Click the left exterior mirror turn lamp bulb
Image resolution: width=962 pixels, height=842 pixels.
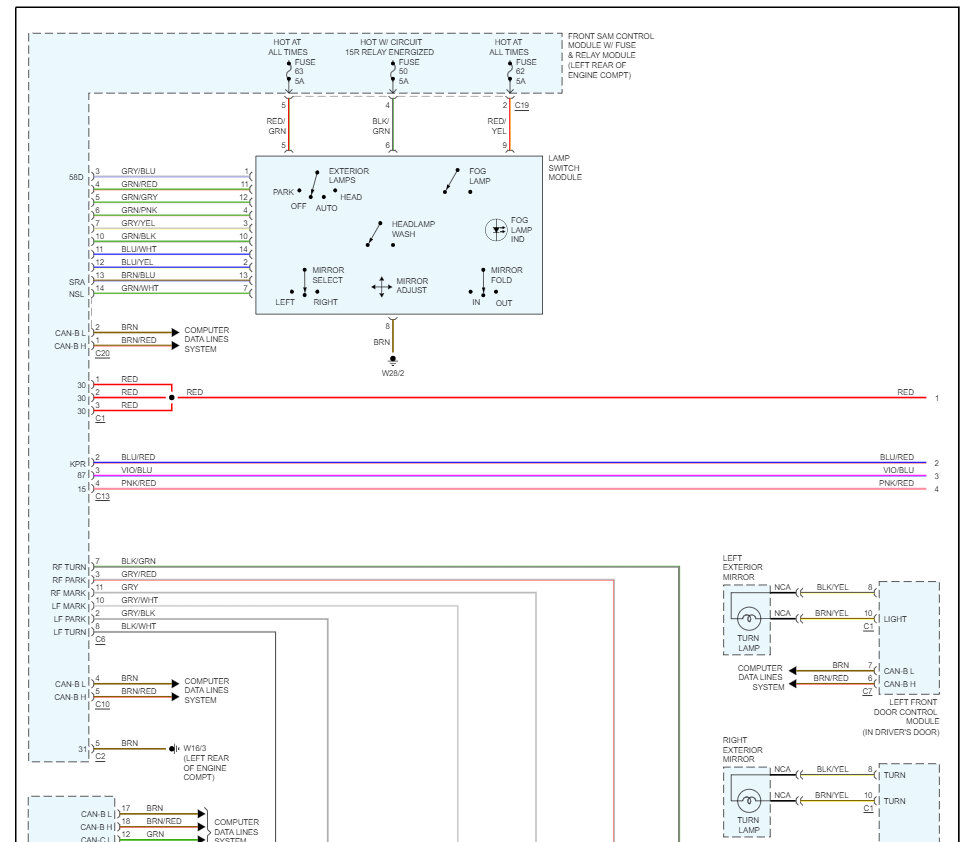click(x=748, y=619)
